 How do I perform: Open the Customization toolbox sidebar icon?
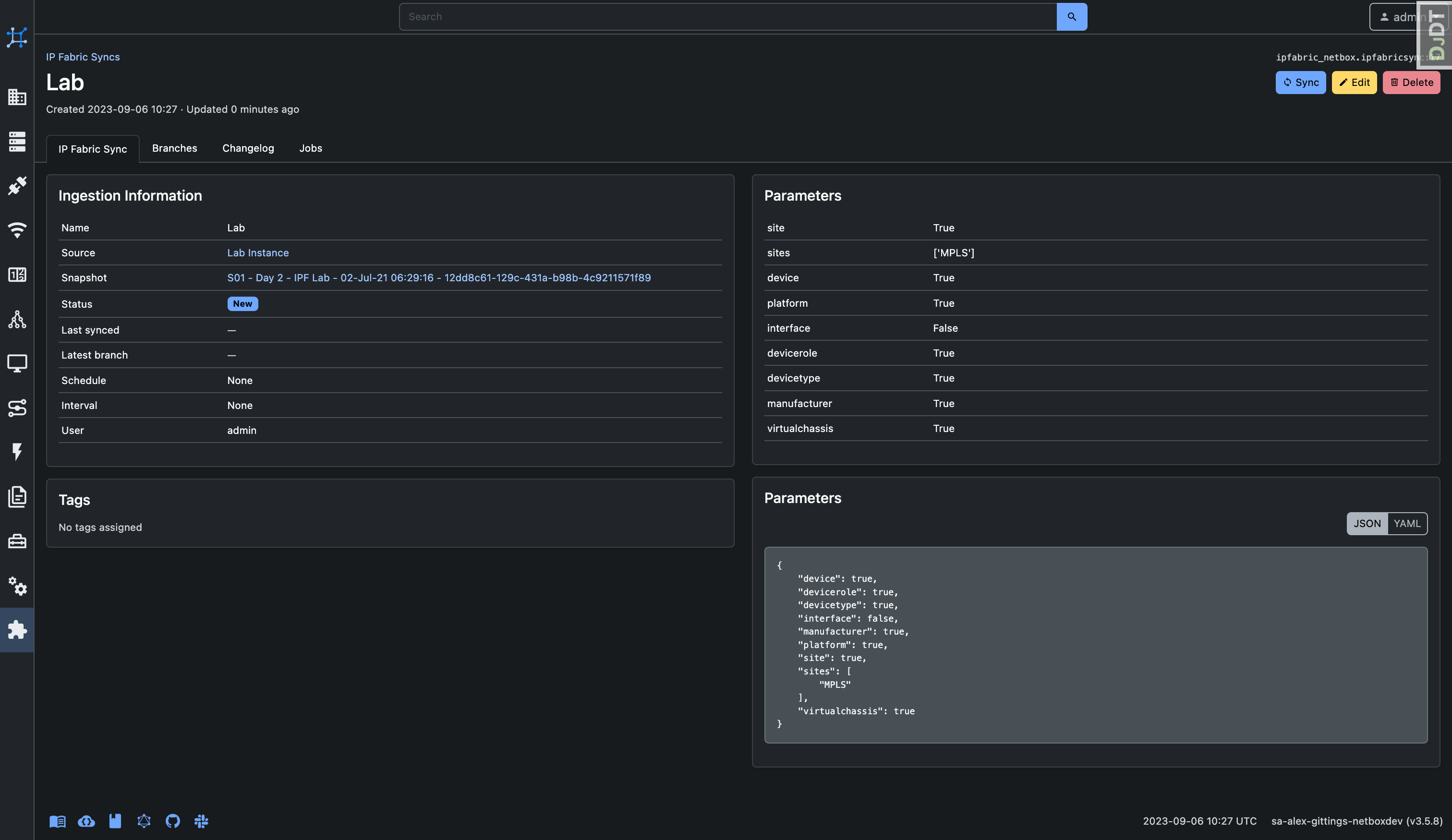[x=17, y=541]
